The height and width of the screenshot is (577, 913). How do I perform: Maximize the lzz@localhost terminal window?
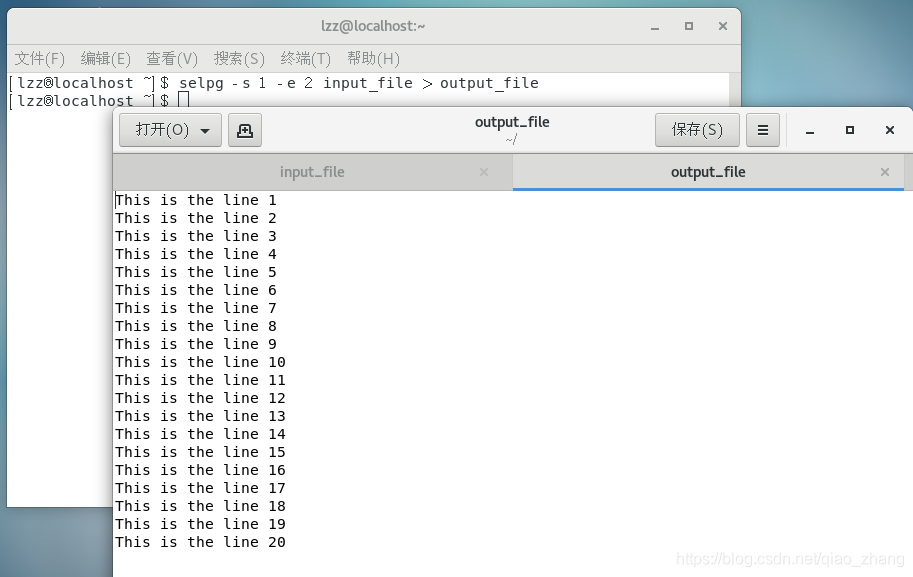[x=689, y=26]
